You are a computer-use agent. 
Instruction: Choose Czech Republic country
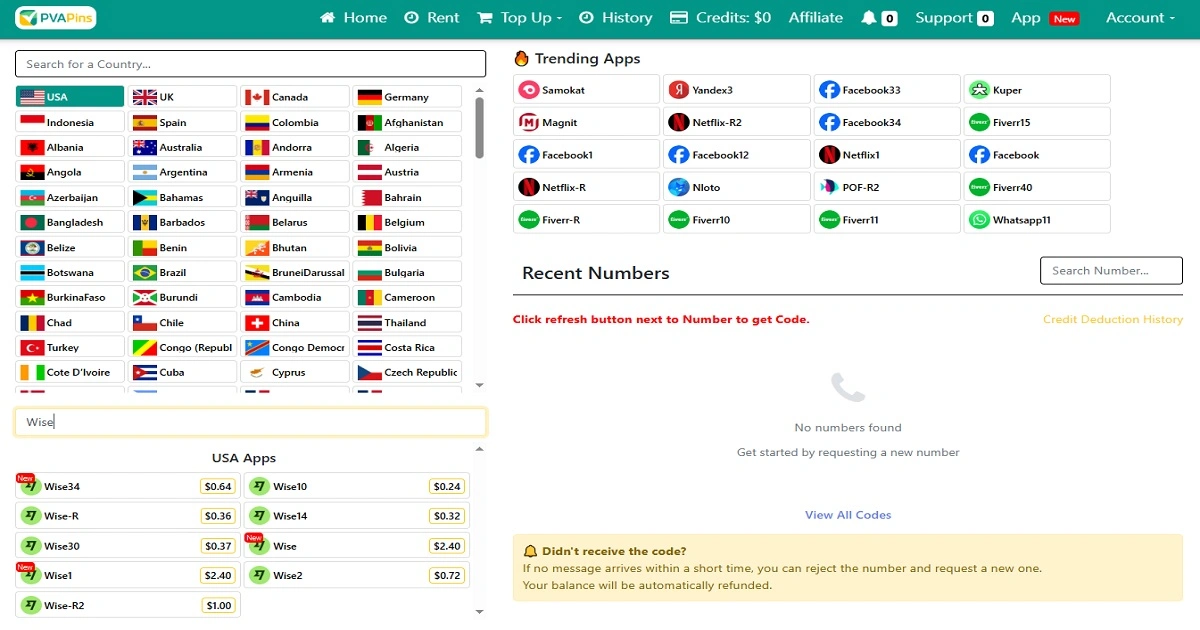tap(408, 372)
